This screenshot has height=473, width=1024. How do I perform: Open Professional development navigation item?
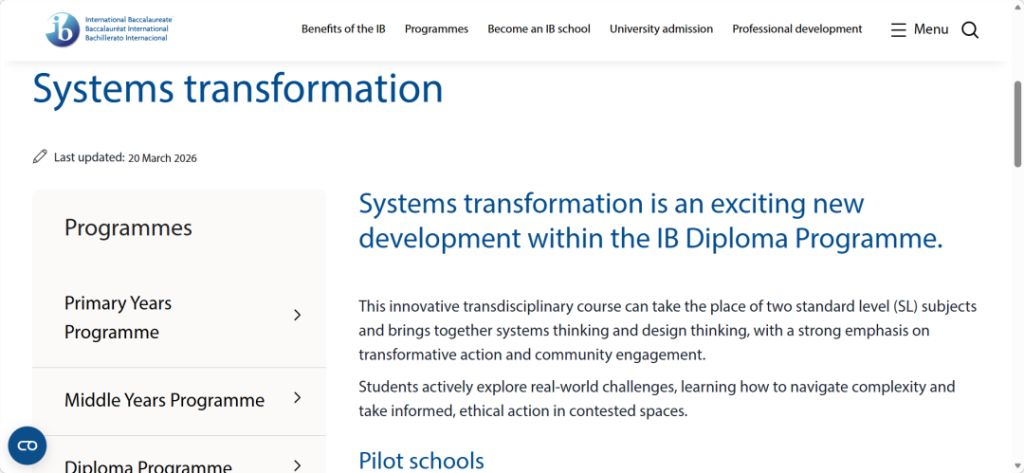tap(797, 29)
